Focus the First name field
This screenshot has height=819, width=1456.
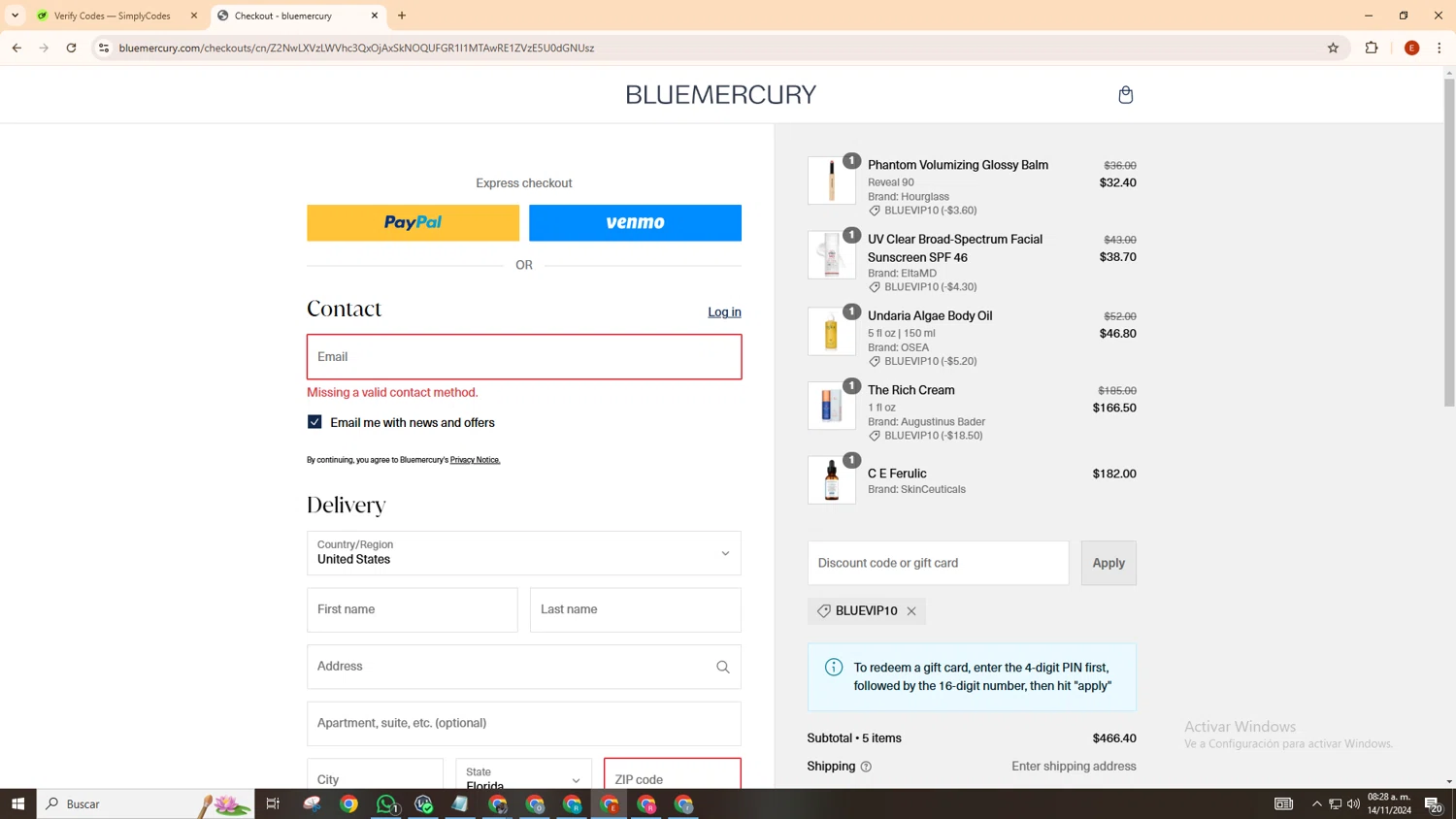(x=413, y=610)
